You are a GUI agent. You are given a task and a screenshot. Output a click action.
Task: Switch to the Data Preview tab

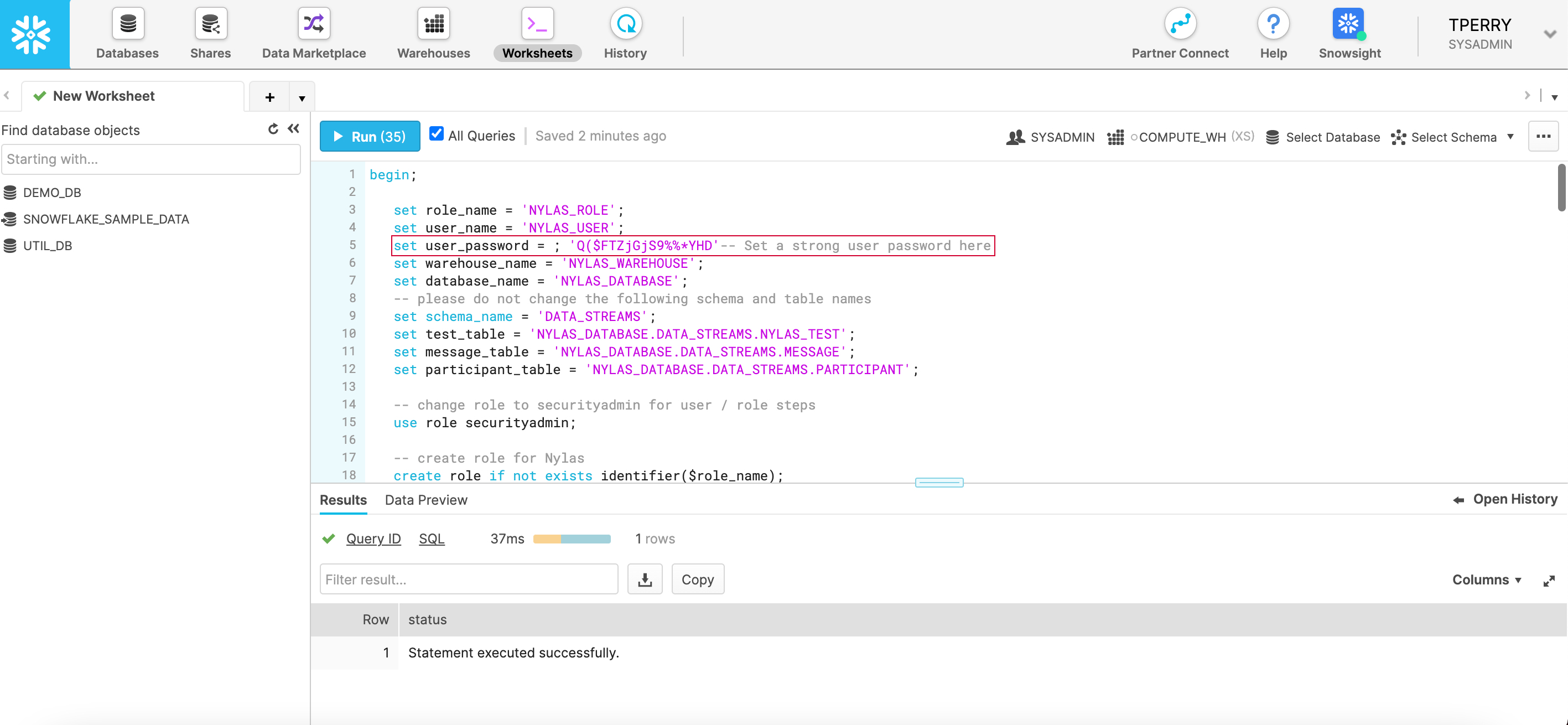[x=425, y=500]
